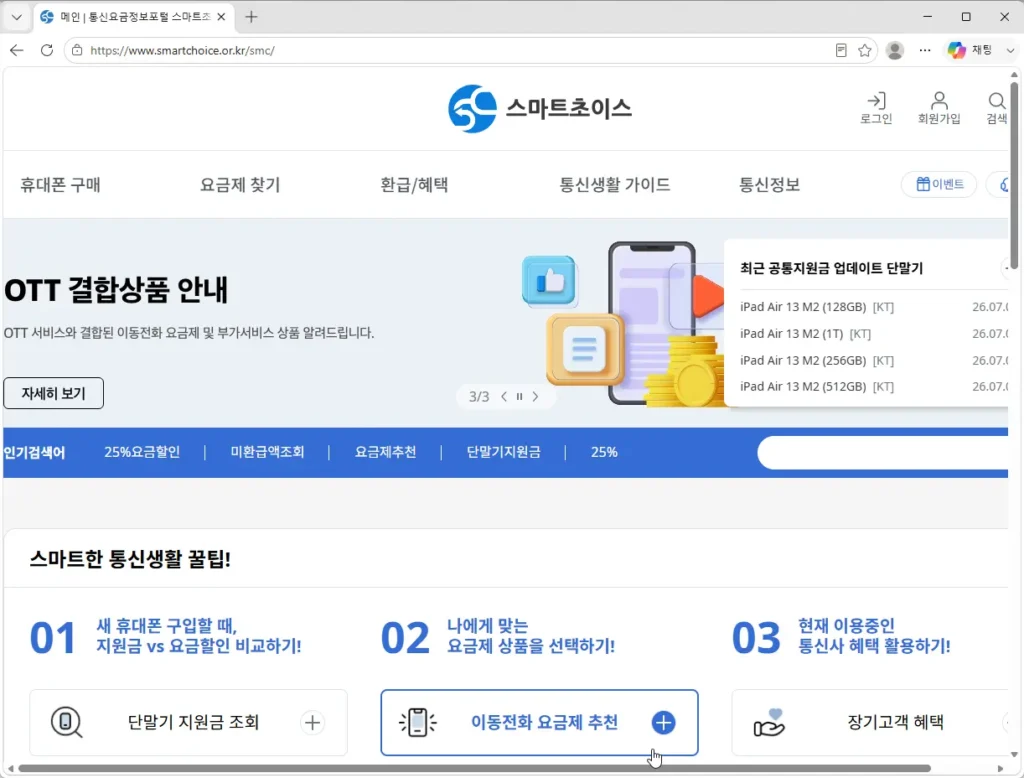1024x778 pixels.
Task: Select popular keyword 미환급액조회
Action: coord(267,452)
